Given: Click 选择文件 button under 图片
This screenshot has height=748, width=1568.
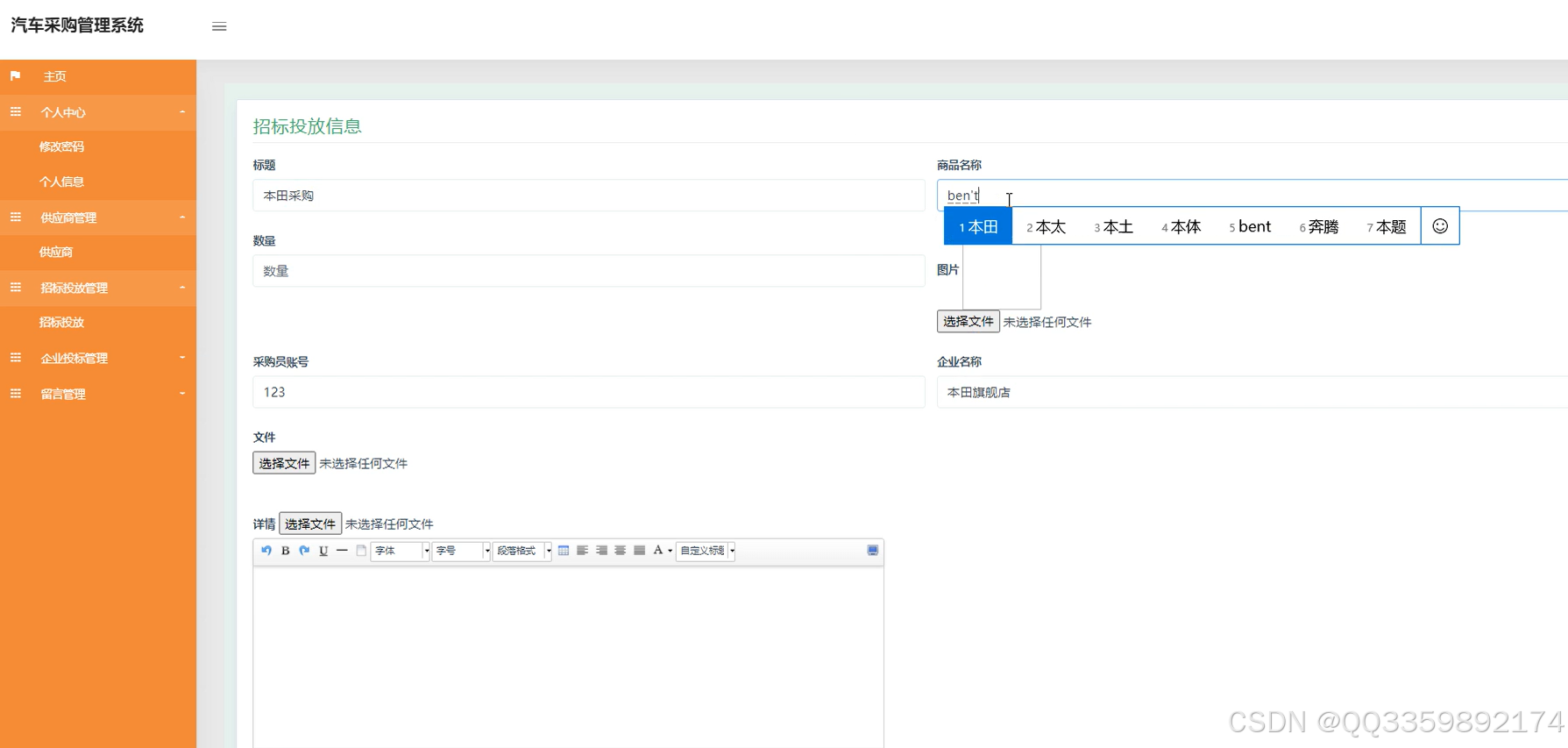Looking at the screenshot, I should pyautogui.click(x=968, y=322).
